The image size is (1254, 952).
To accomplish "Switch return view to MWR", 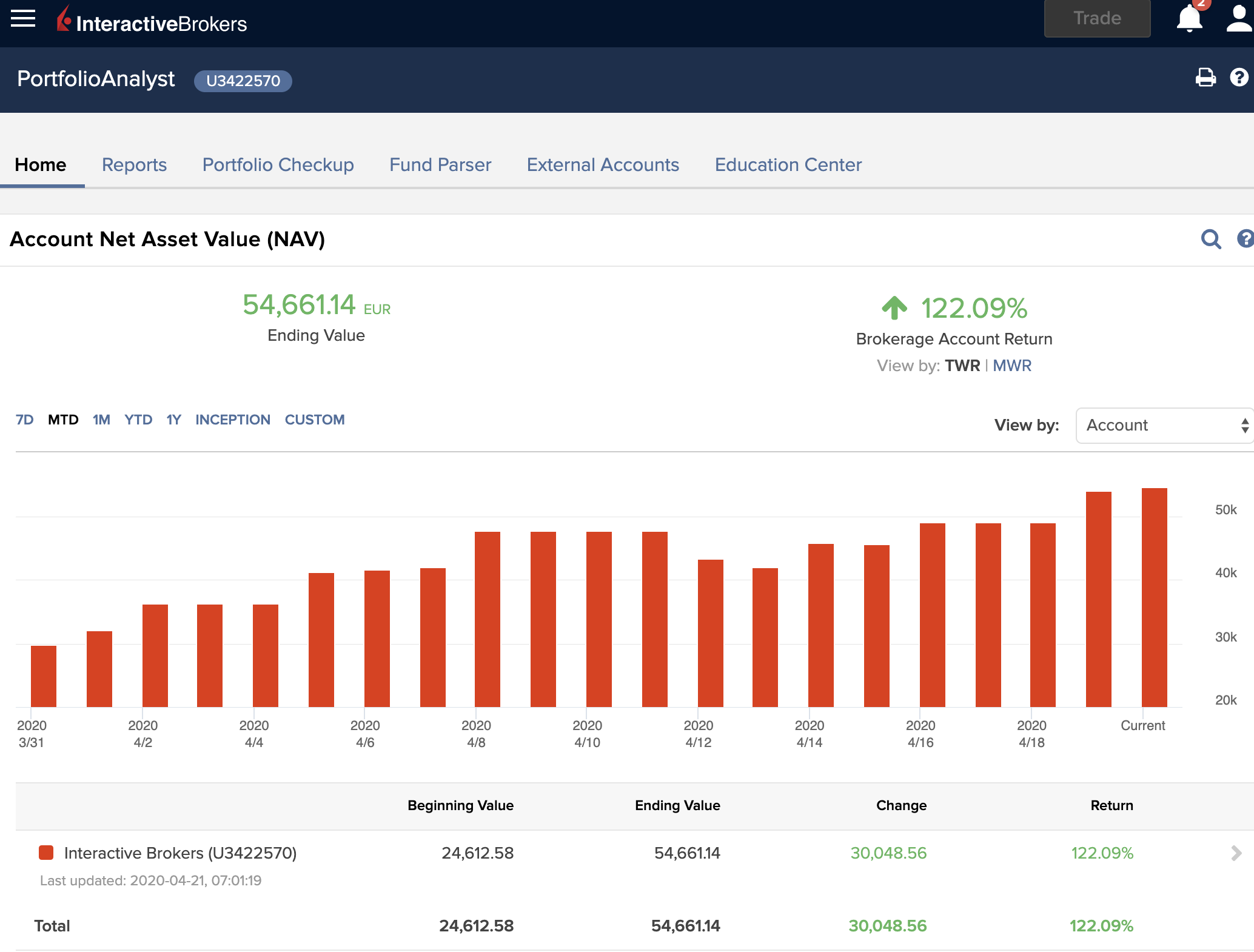I will click(x=1011, y=366).
